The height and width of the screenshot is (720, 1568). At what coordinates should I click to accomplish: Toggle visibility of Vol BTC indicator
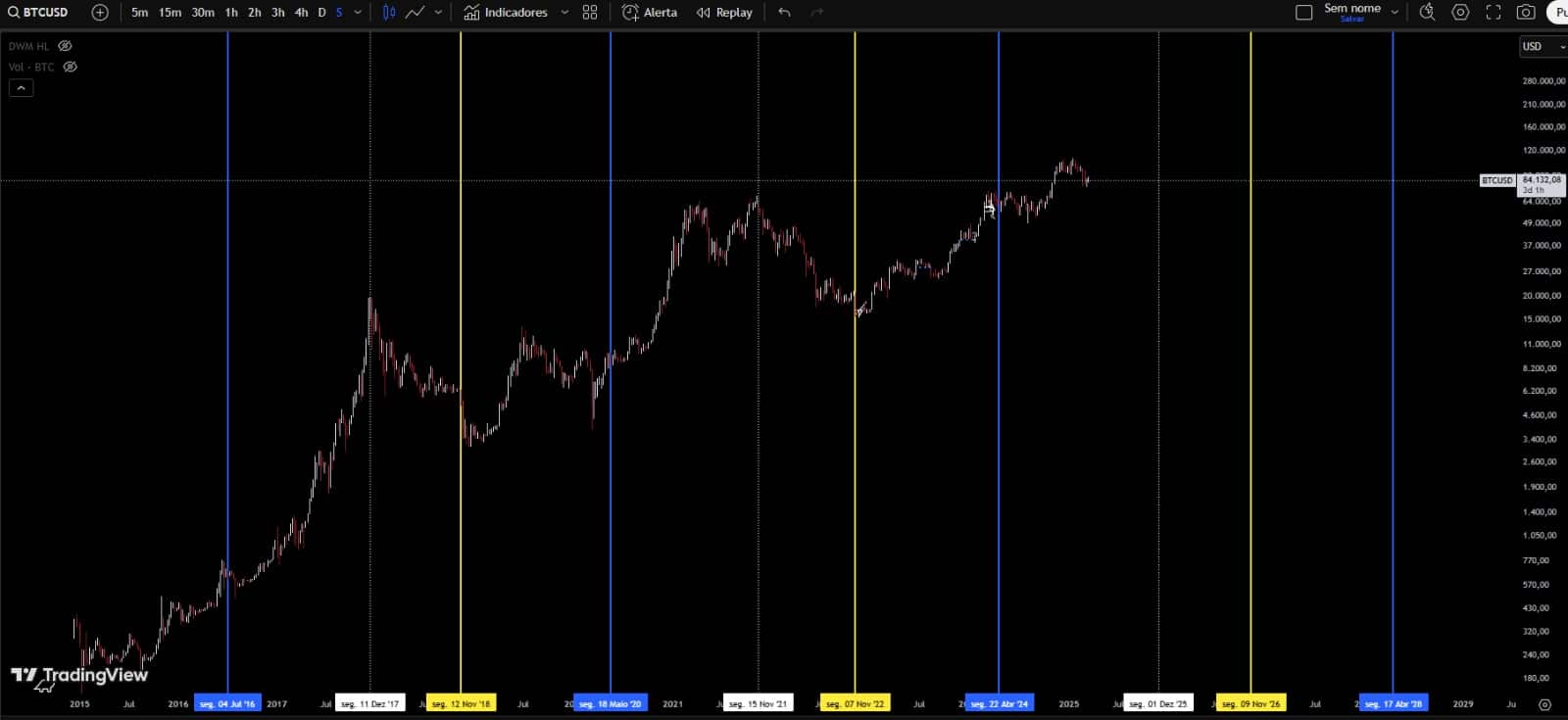(x=71, y=67)
